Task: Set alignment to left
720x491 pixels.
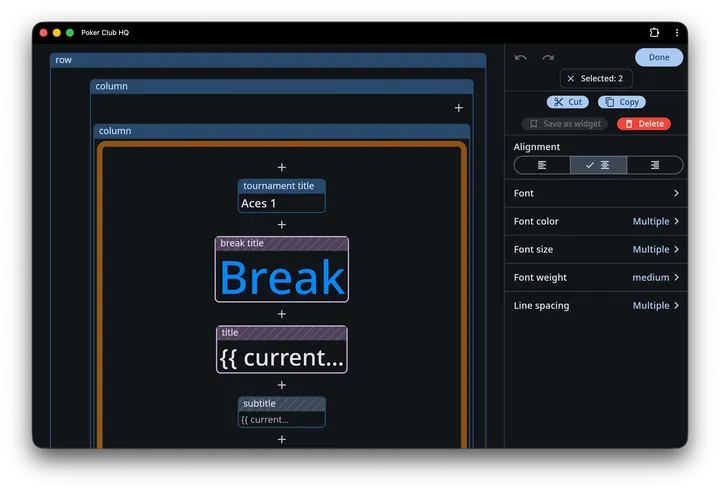Action: [542, 165]
